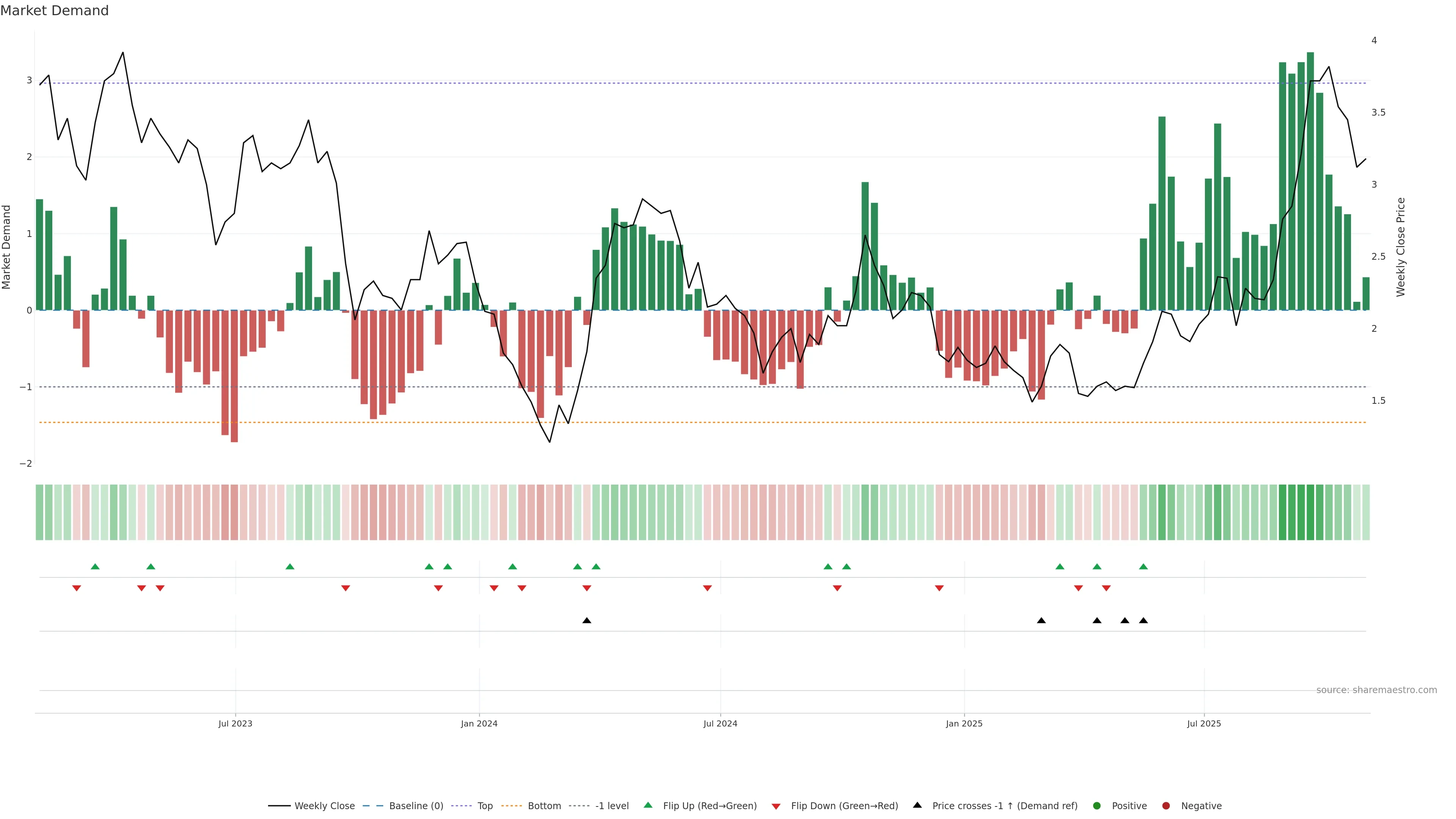Click the Jan 2024 x-axis label
The height and width of the screenshot is (819, 1456).
point(479,724)
